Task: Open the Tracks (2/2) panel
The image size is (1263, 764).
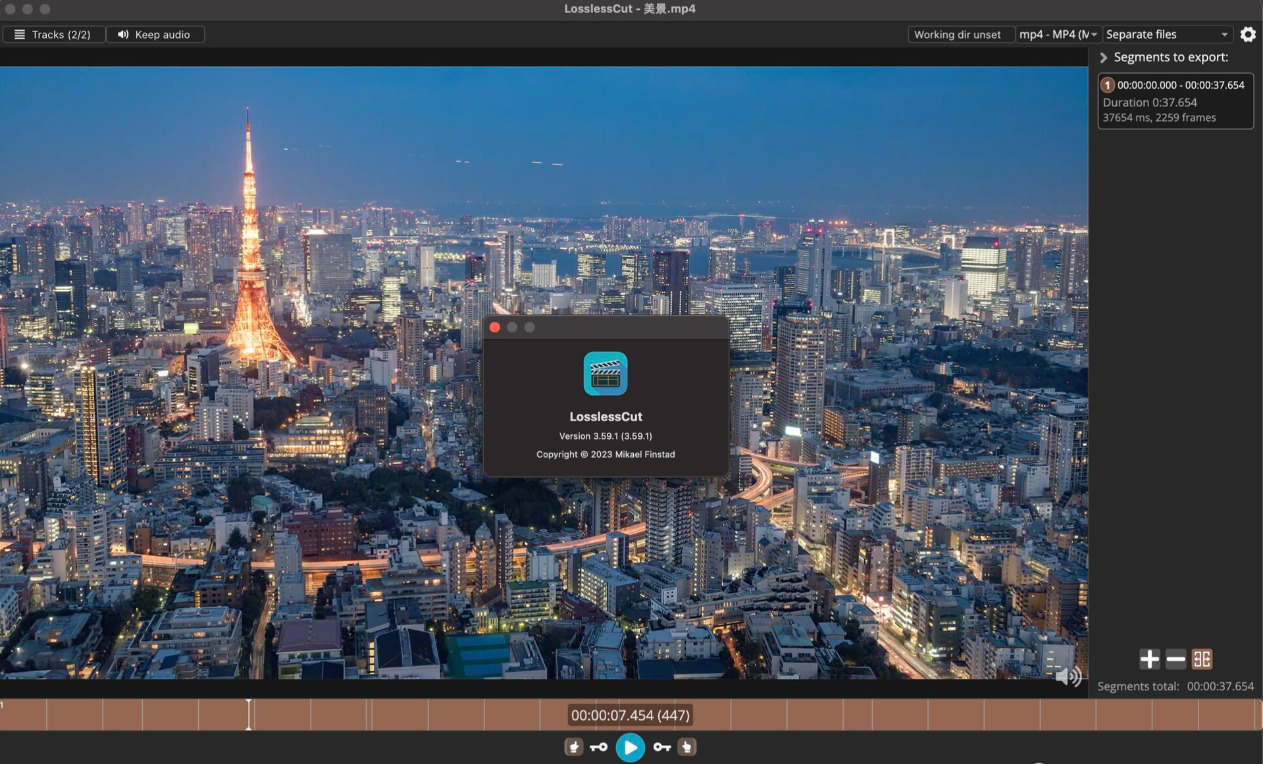Action: (x=53, y=35)
